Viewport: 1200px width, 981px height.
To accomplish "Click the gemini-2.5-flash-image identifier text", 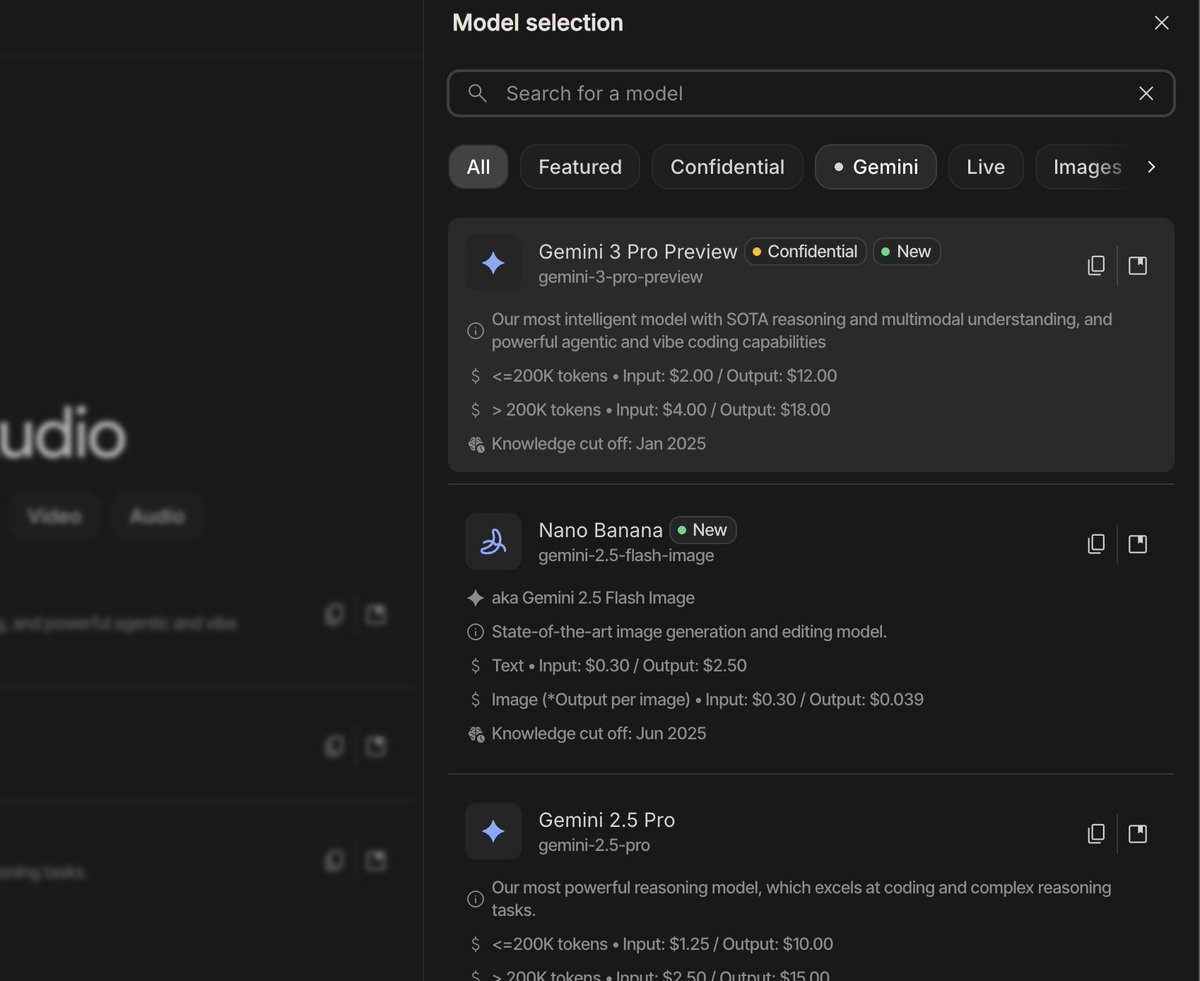I will tap(626, 555).
